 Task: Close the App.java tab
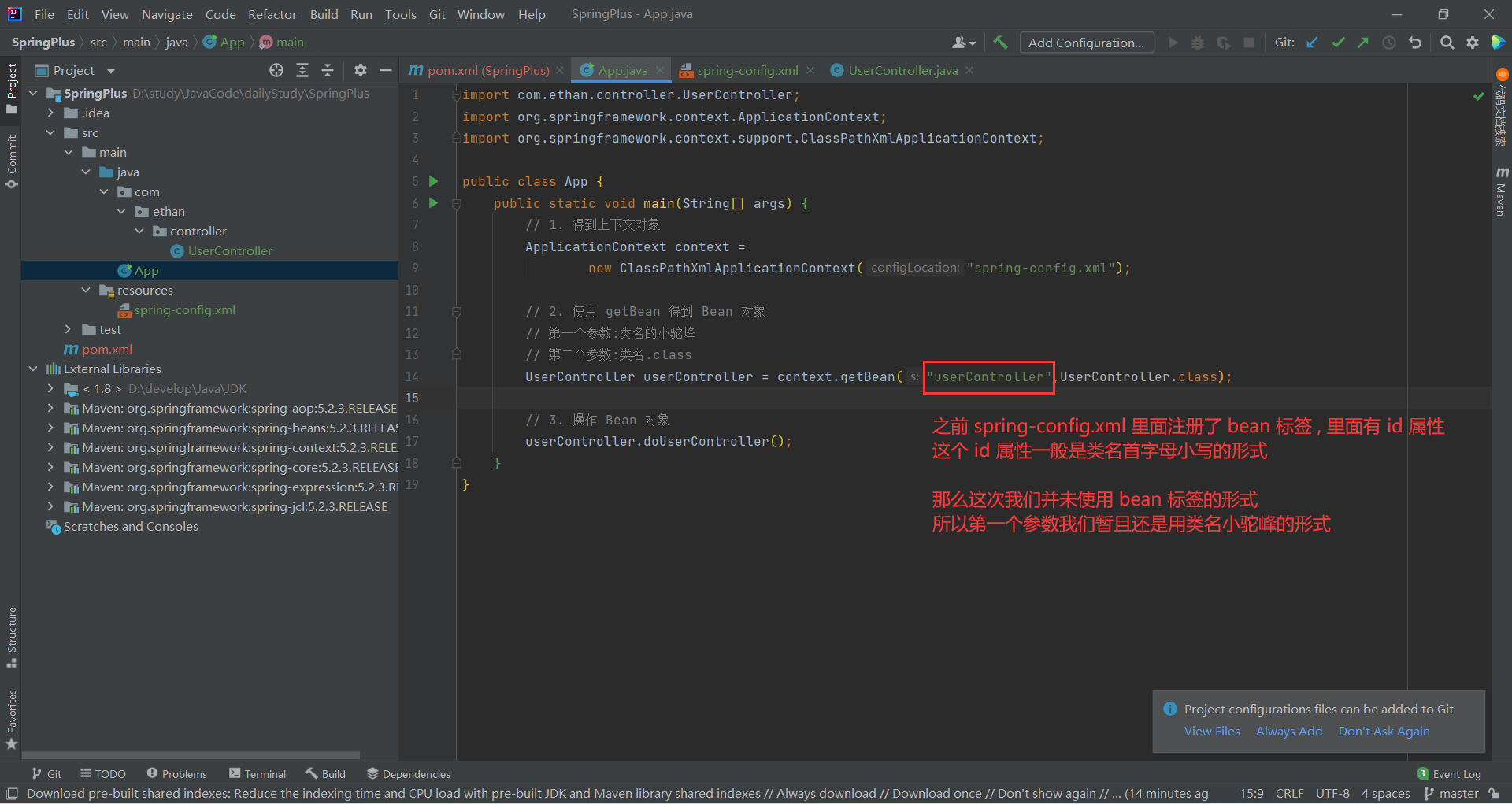coord(660,70)
